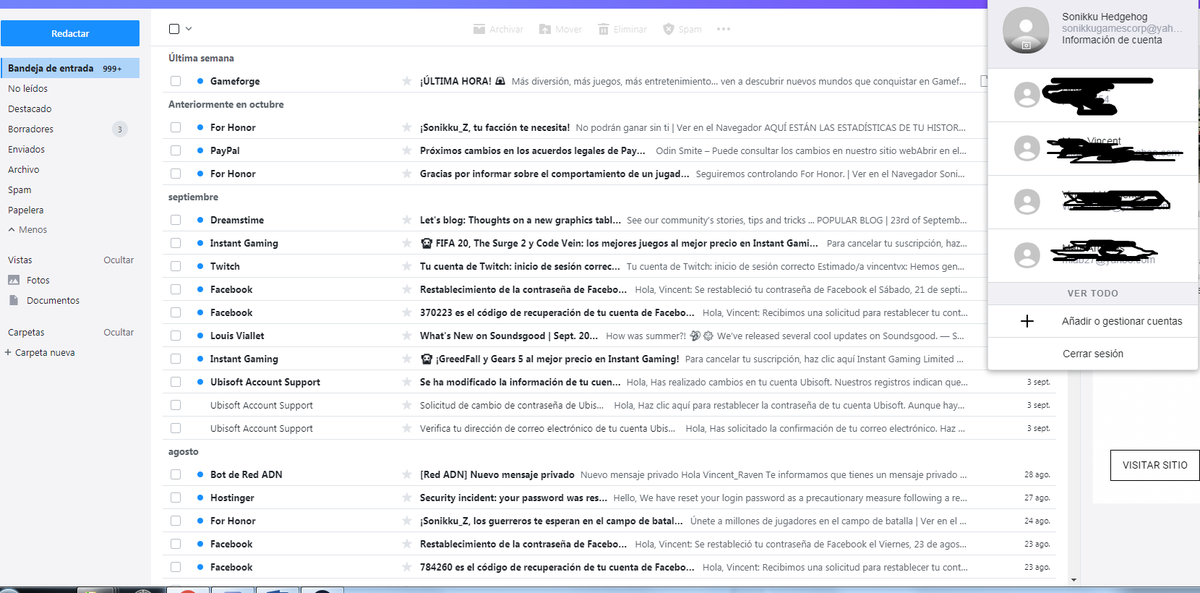Viewport: 1200px width, 593px height.
Task: Open the Papelera folder
Action: click(26, 210)
